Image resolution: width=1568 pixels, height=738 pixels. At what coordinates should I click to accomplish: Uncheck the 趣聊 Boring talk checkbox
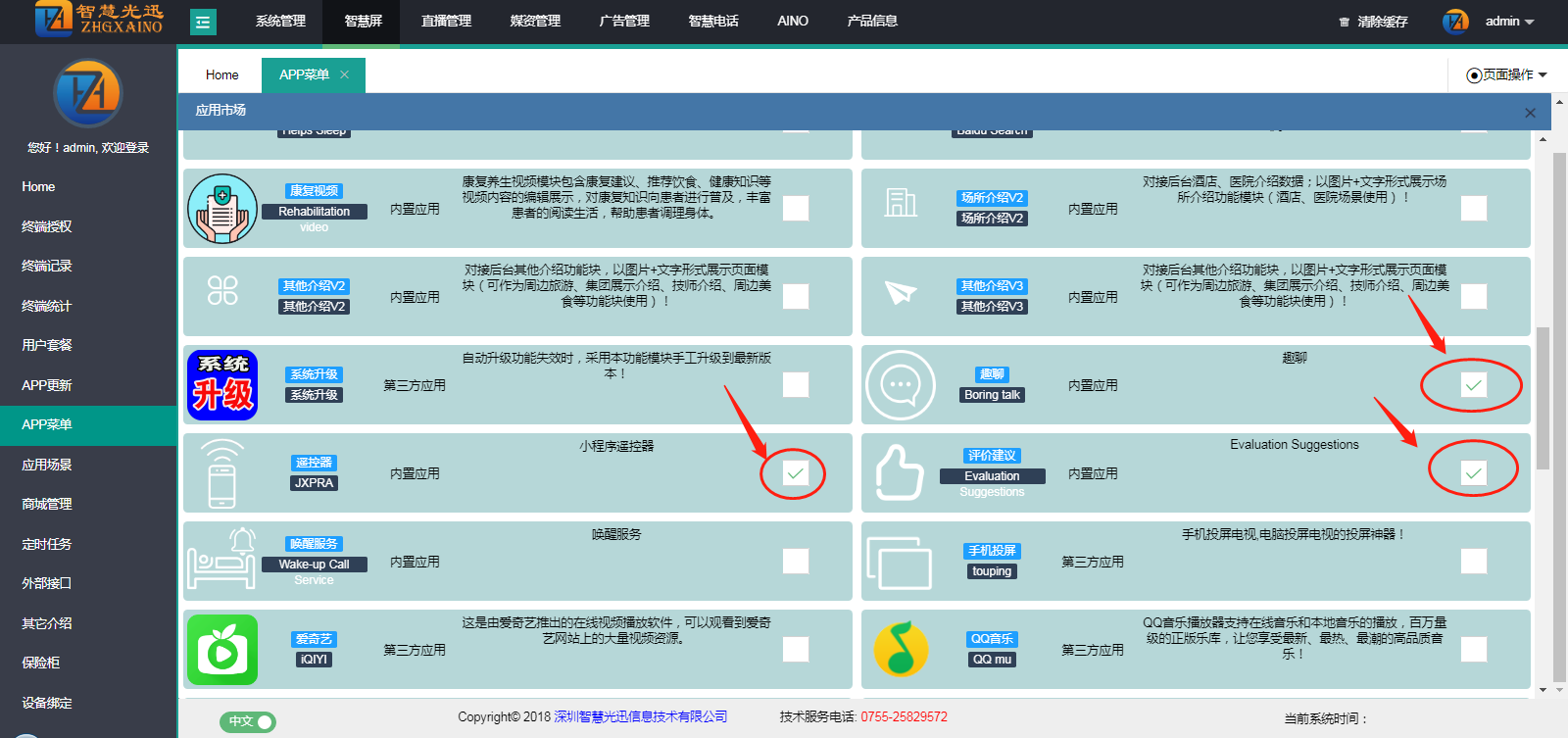(1473, 385)
